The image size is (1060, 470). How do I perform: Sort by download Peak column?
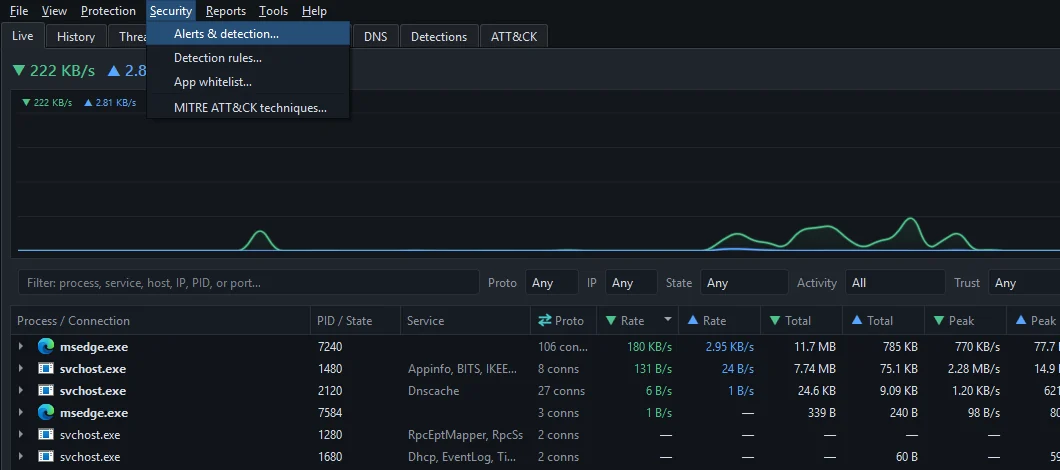(965, 321)
